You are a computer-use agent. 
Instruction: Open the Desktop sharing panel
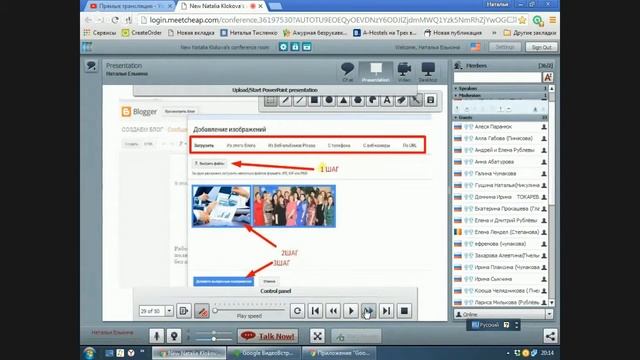(x=428, y=72)
